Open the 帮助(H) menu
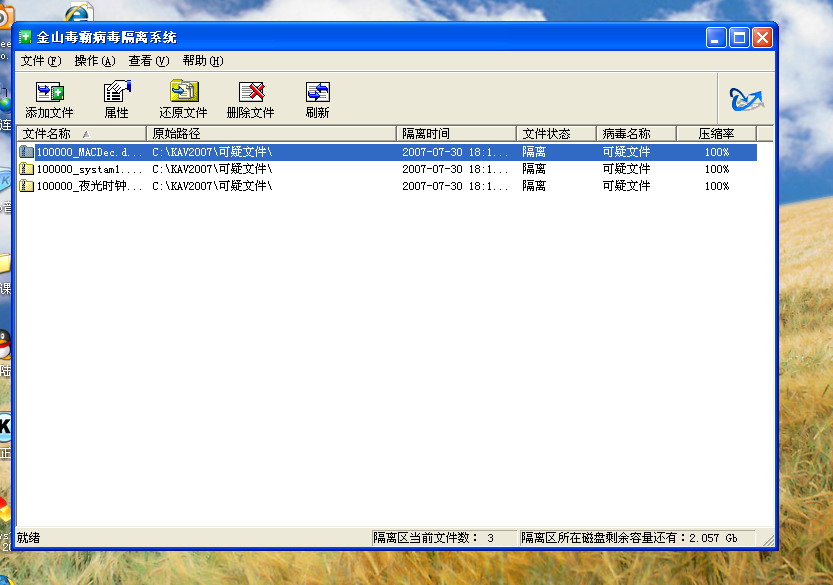The image size is (833, 585). click(203, 61)
